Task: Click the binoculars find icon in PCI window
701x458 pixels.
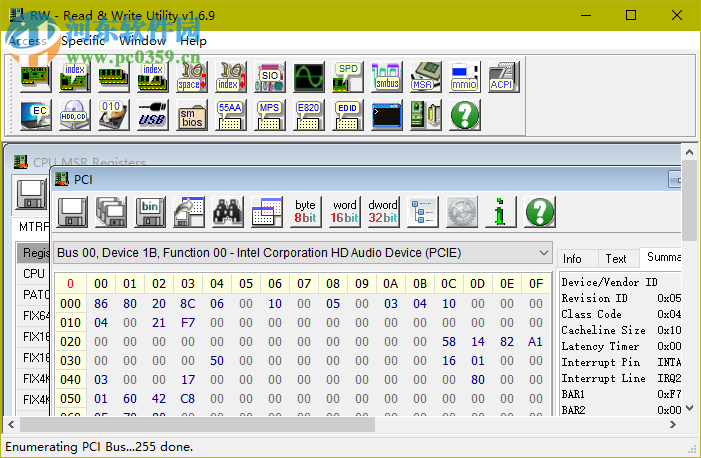Action: [228, 211]
